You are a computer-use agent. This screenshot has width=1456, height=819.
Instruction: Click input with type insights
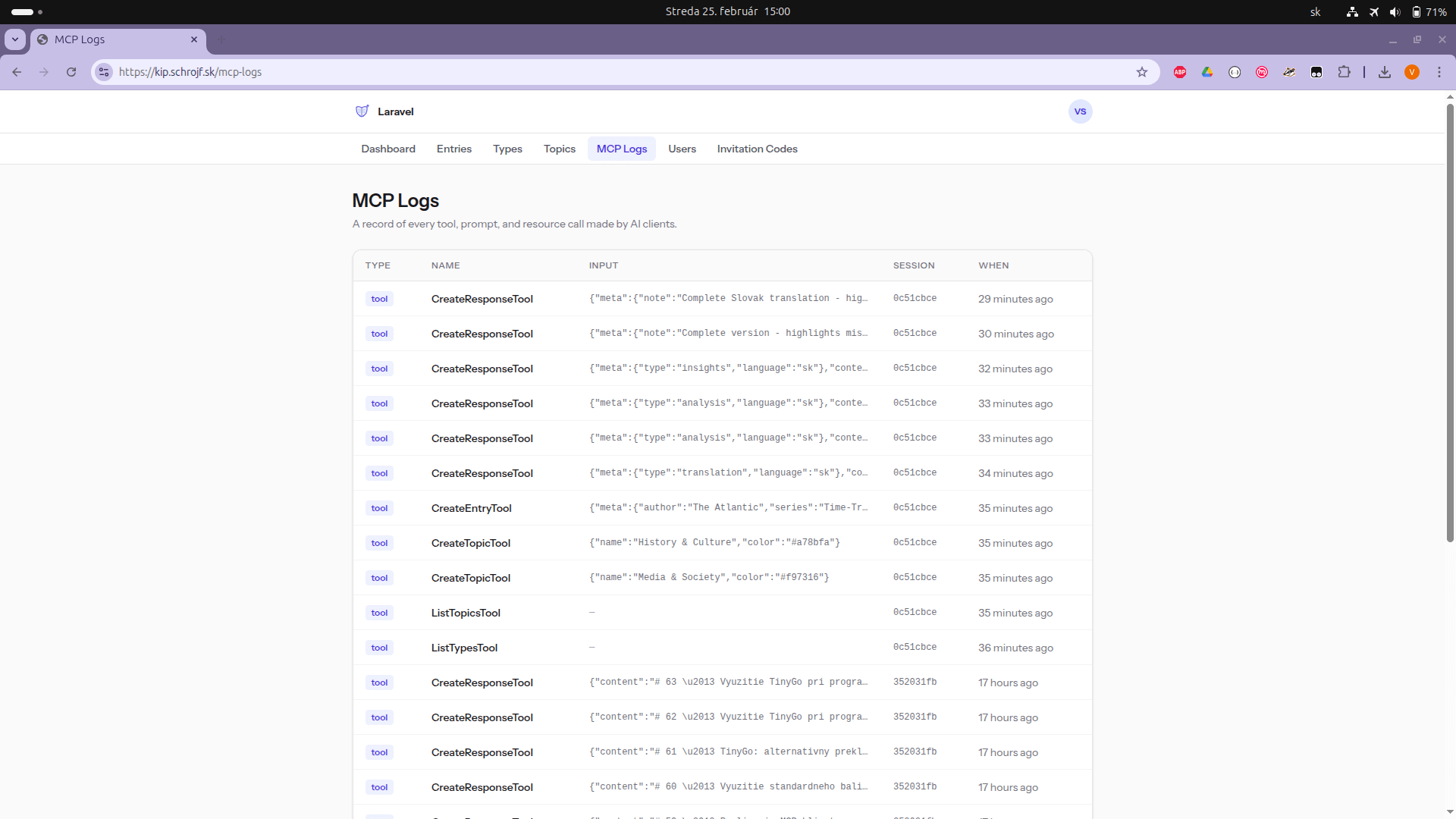pos(729,369)
